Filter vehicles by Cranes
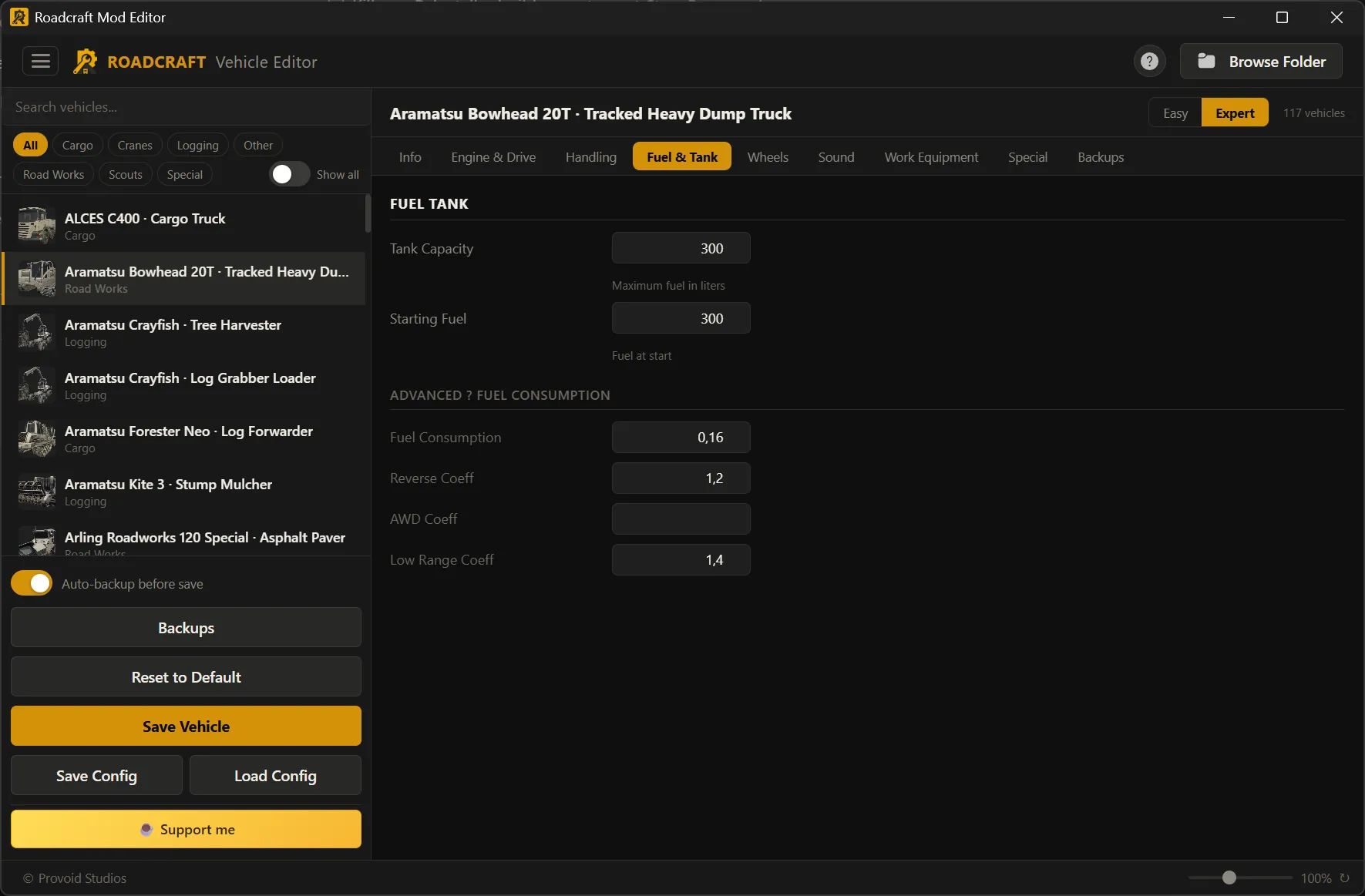The width and height of the screenshot is (1365, 896). [x=135, y=145]
